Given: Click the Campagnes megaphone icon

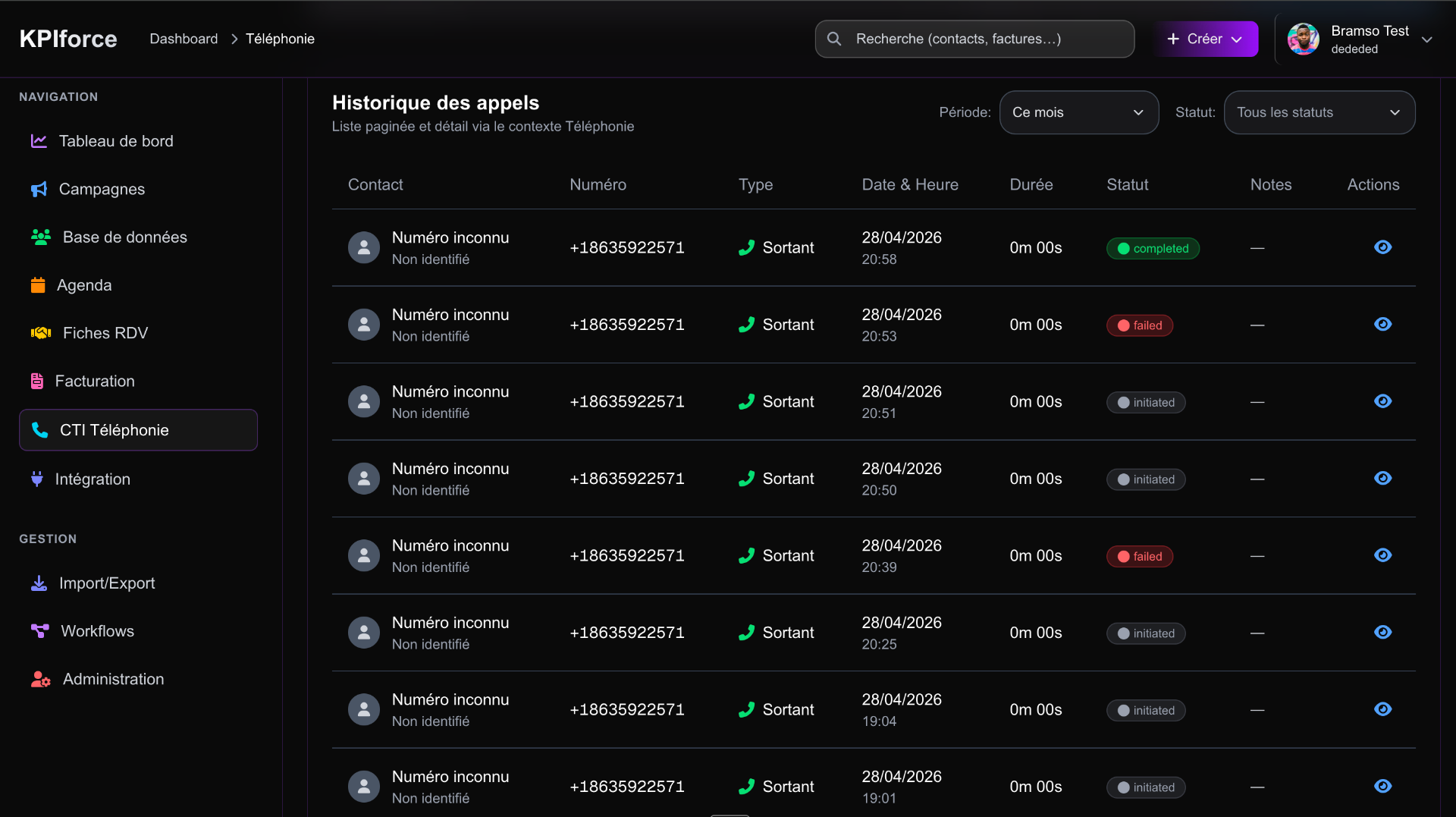Looking at the screenshot, I should [x=39, y=189].
